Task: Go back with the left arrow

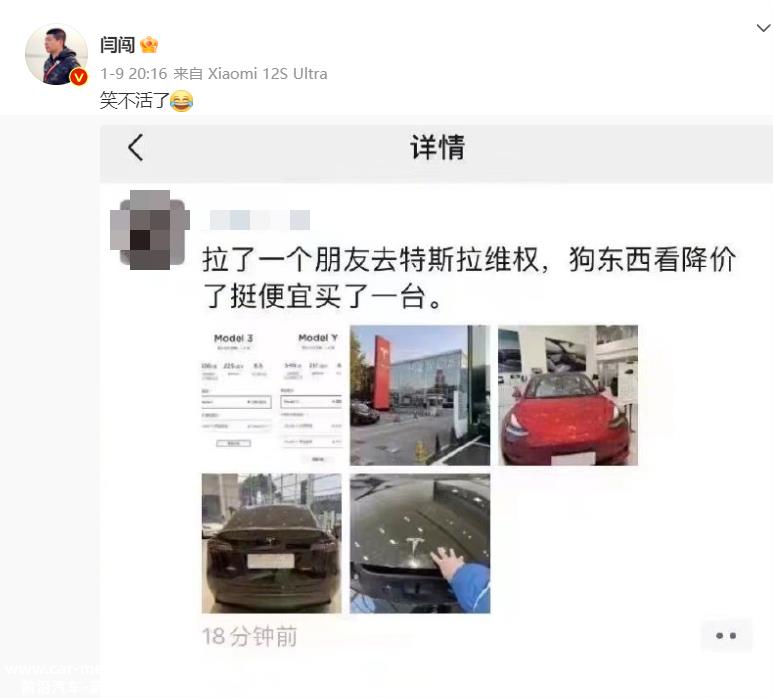Action: pyautogui.click(x=136, y=147)
